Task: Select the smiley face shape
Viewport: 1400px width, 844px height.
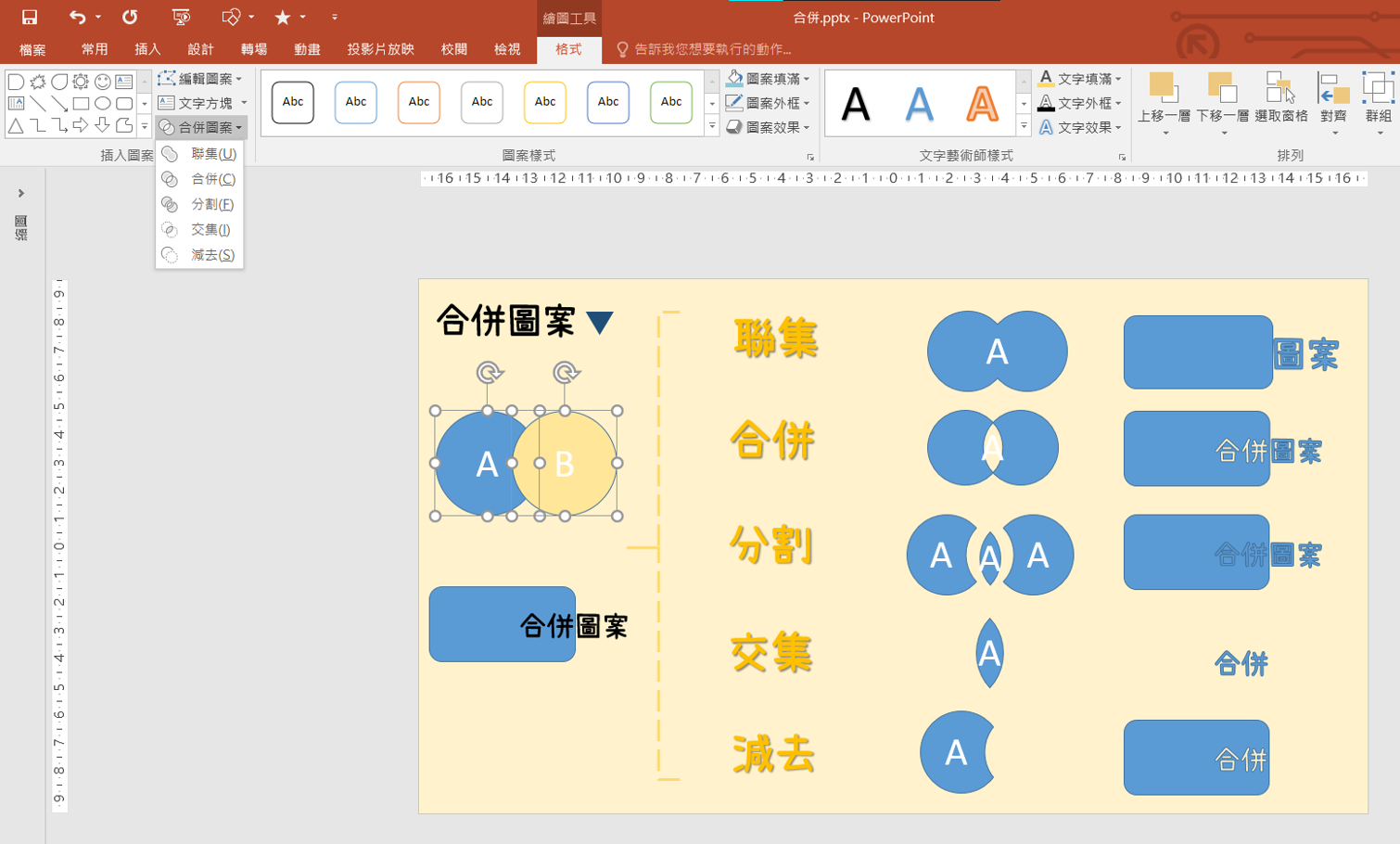Action: point(102,82)
